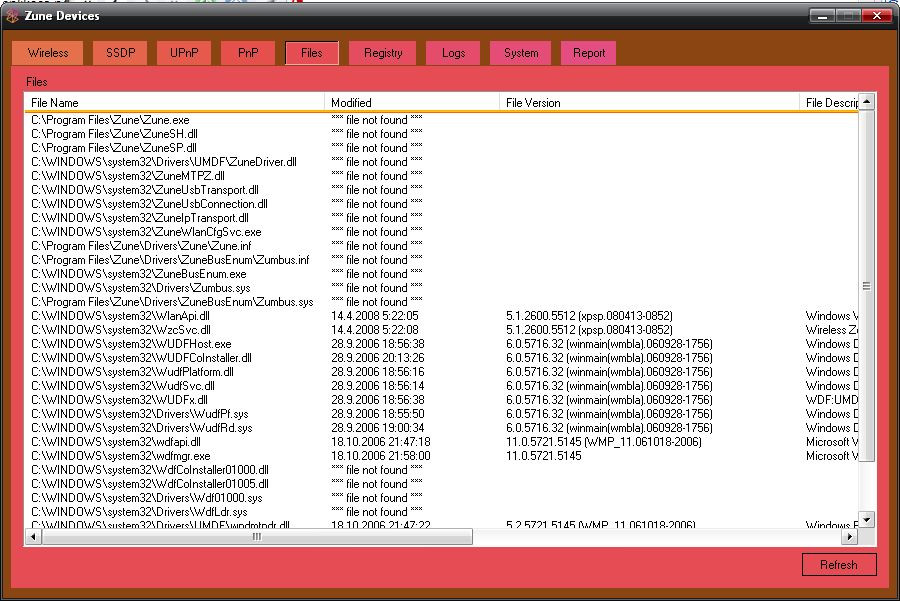Click horizontal scrollbar right arrow
900x601 pixels.
pyautogui.click(x=850, y=537)
